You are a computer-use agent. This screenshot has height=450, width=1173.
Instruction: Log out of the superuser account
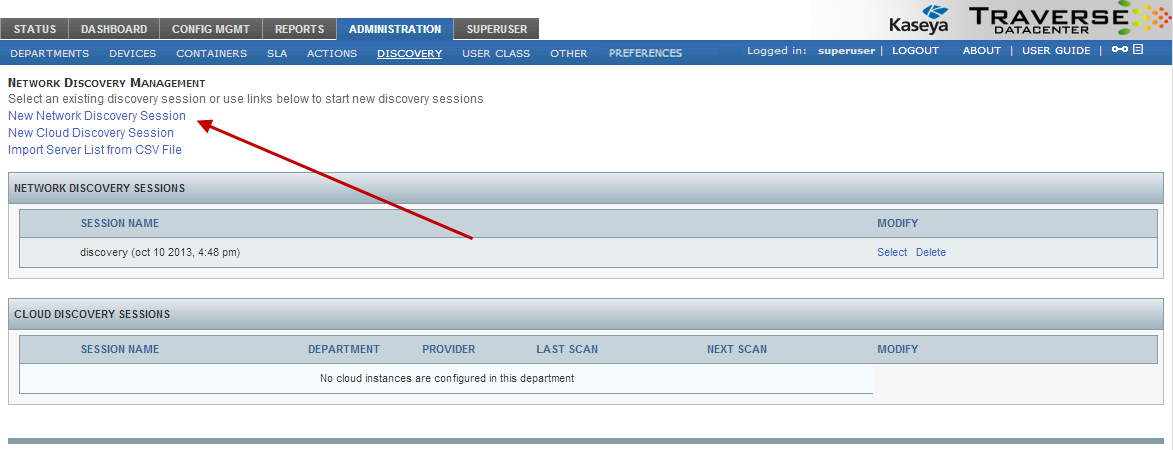[x=915, y=51]
